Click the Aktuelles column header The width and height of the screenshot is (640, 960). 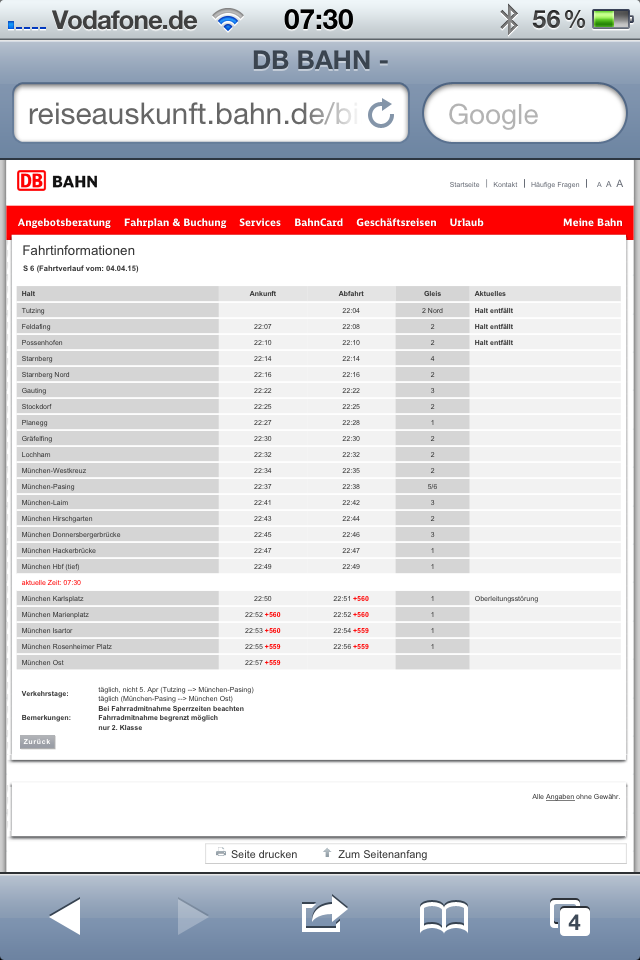tap(490, 293)
